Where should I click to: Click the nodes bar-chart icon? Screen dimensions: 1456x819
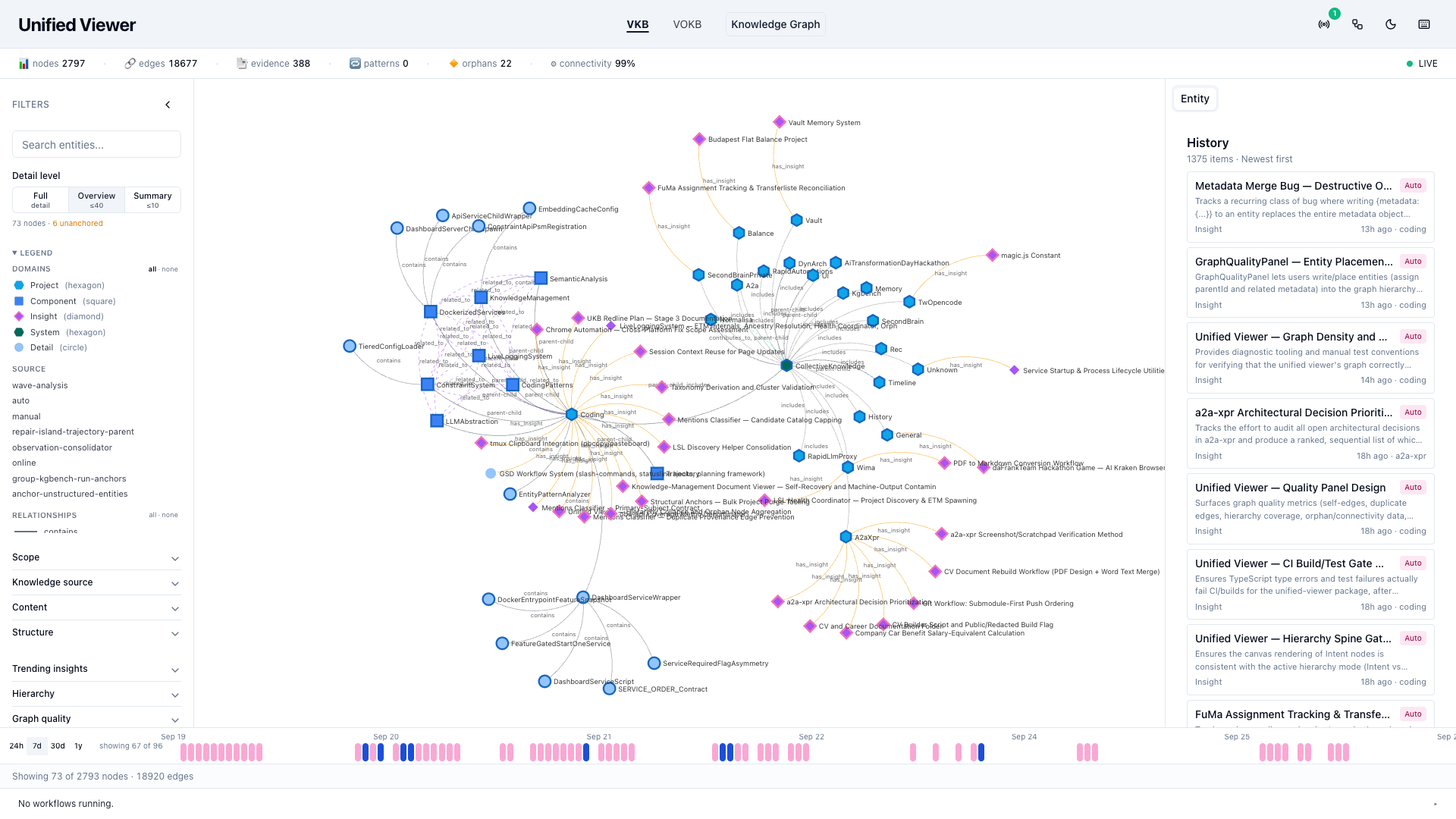[x=24, y=64]
